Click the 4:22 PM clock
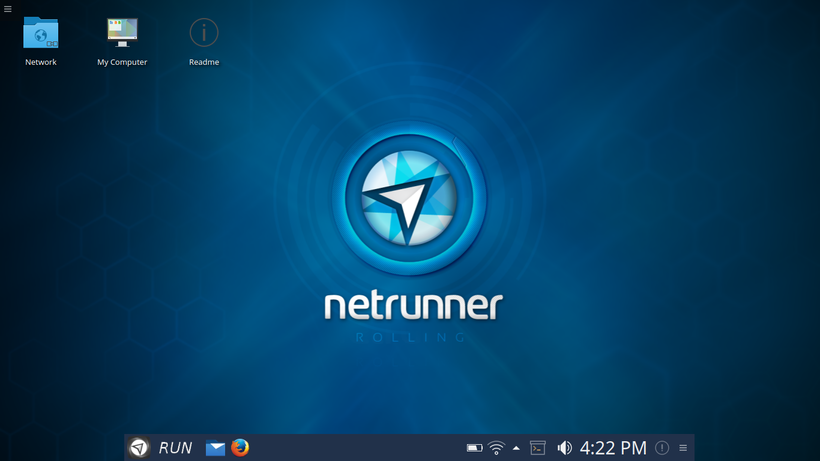Viewport: 820px width, 461px height. [613, 448]
